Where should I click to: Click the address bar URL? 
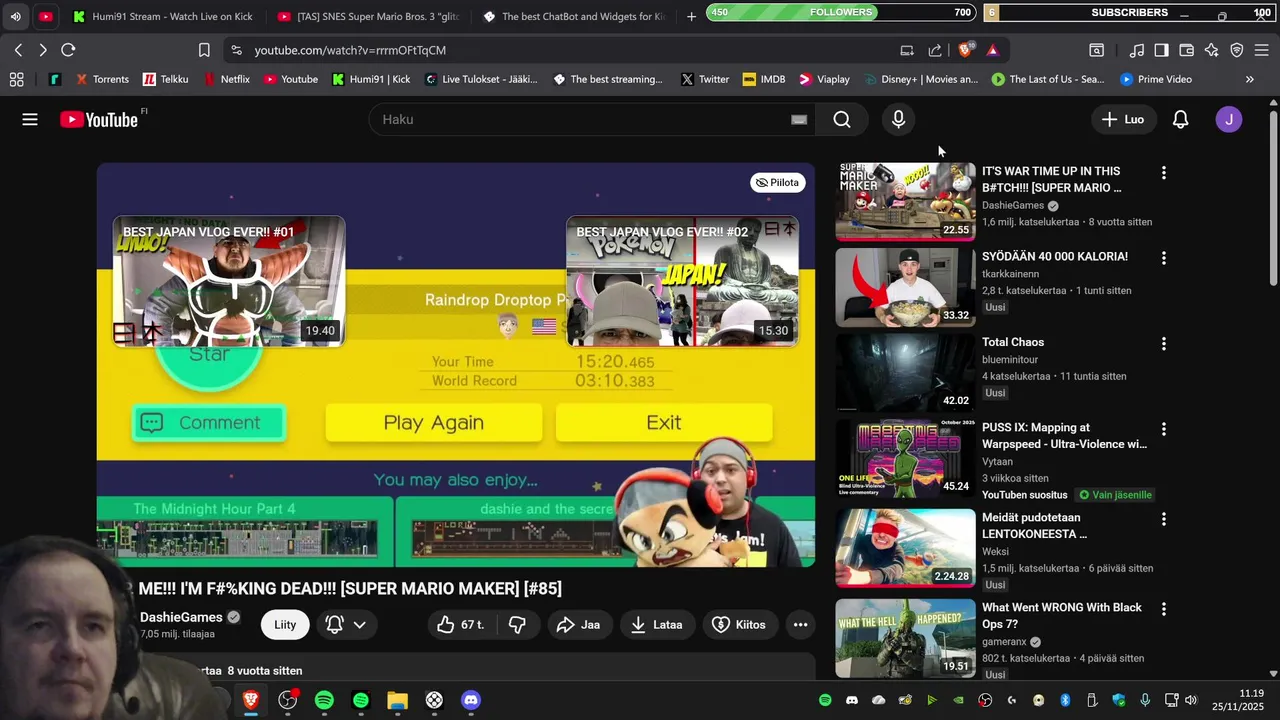coord(350,50)
